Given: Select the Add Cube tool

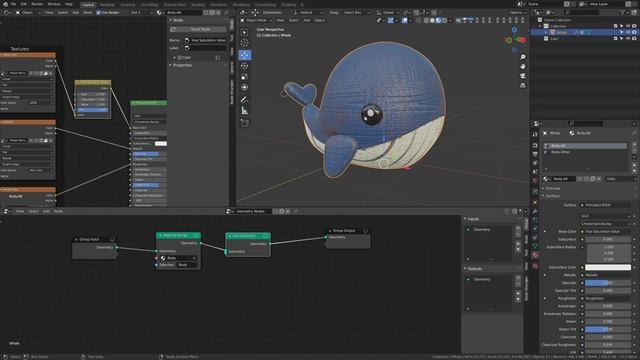Looking at the screenshot, I should tap(244, 122).
